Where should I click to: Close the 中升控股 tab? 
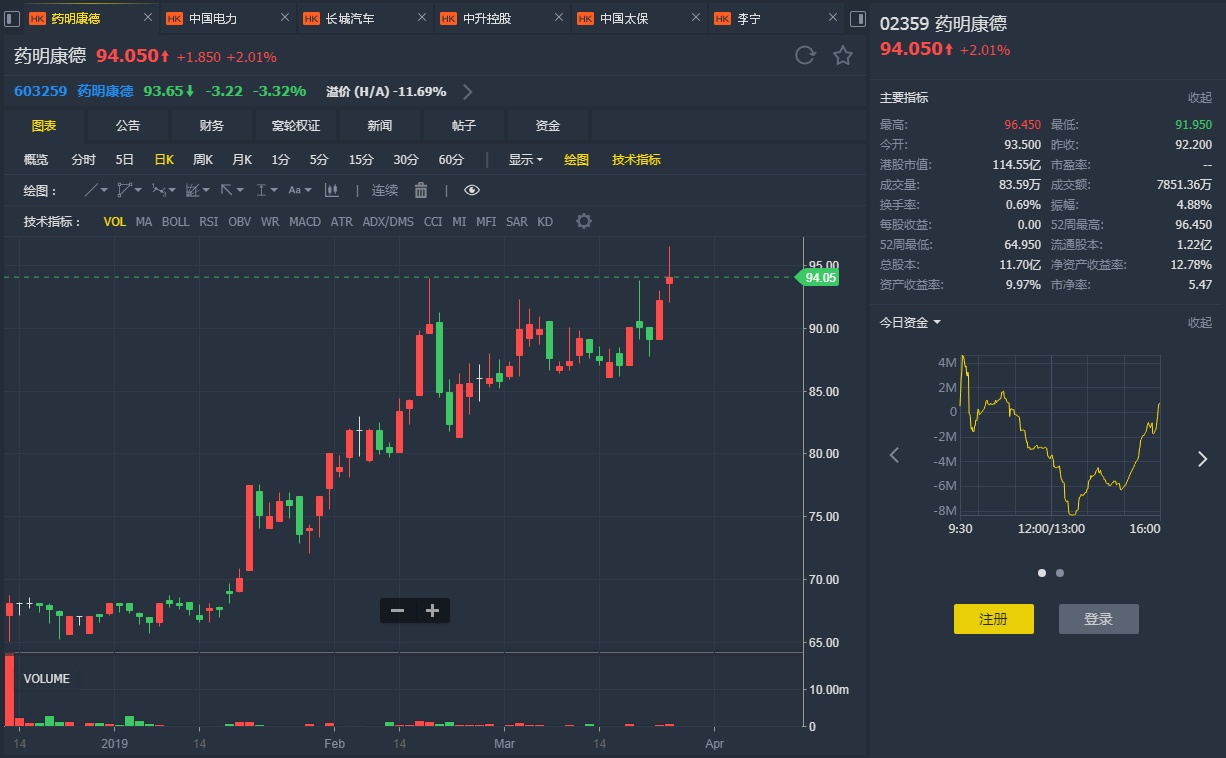[558, 18]
